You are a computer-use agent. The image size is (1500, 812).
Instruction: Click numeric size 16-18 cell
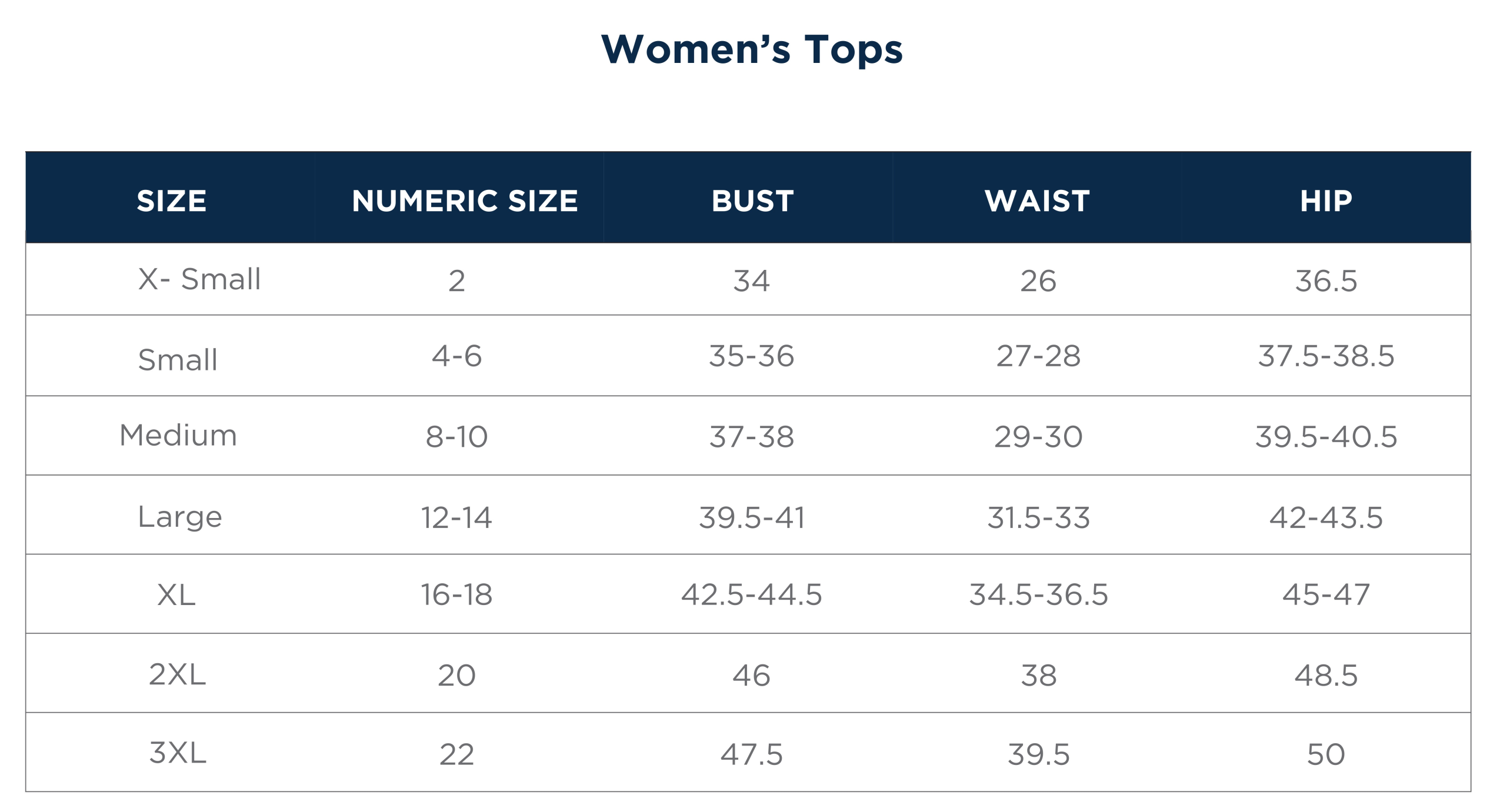tap(456, 594)
